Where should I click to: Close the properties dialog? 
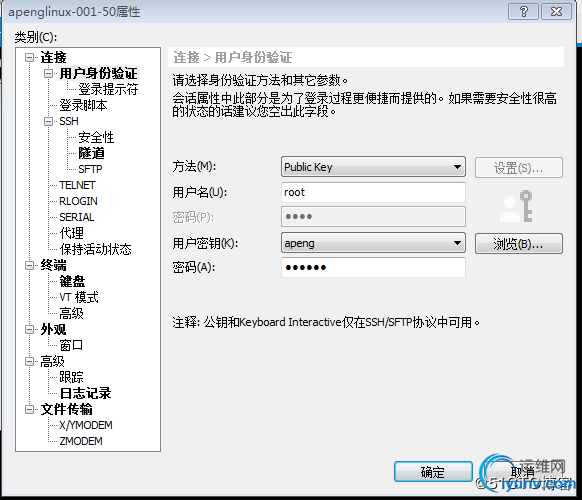pos(556,12)
